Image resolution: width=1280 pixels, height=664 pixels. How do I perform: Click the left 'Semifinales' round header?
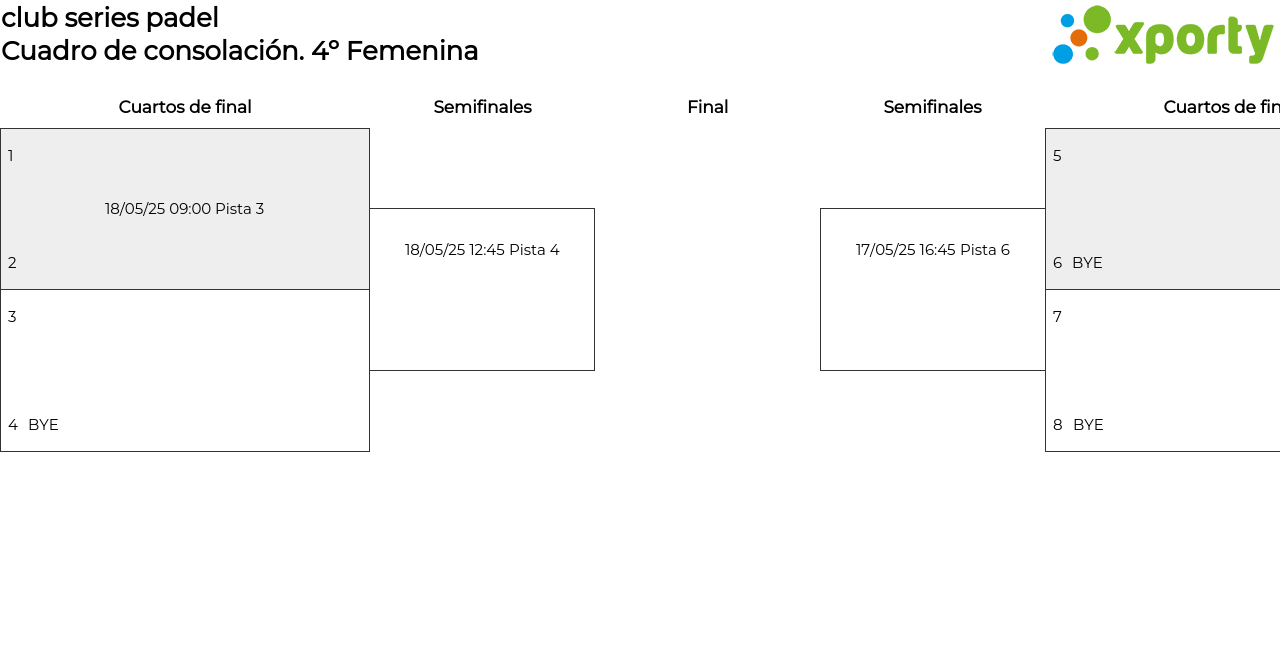click(482, 107)
